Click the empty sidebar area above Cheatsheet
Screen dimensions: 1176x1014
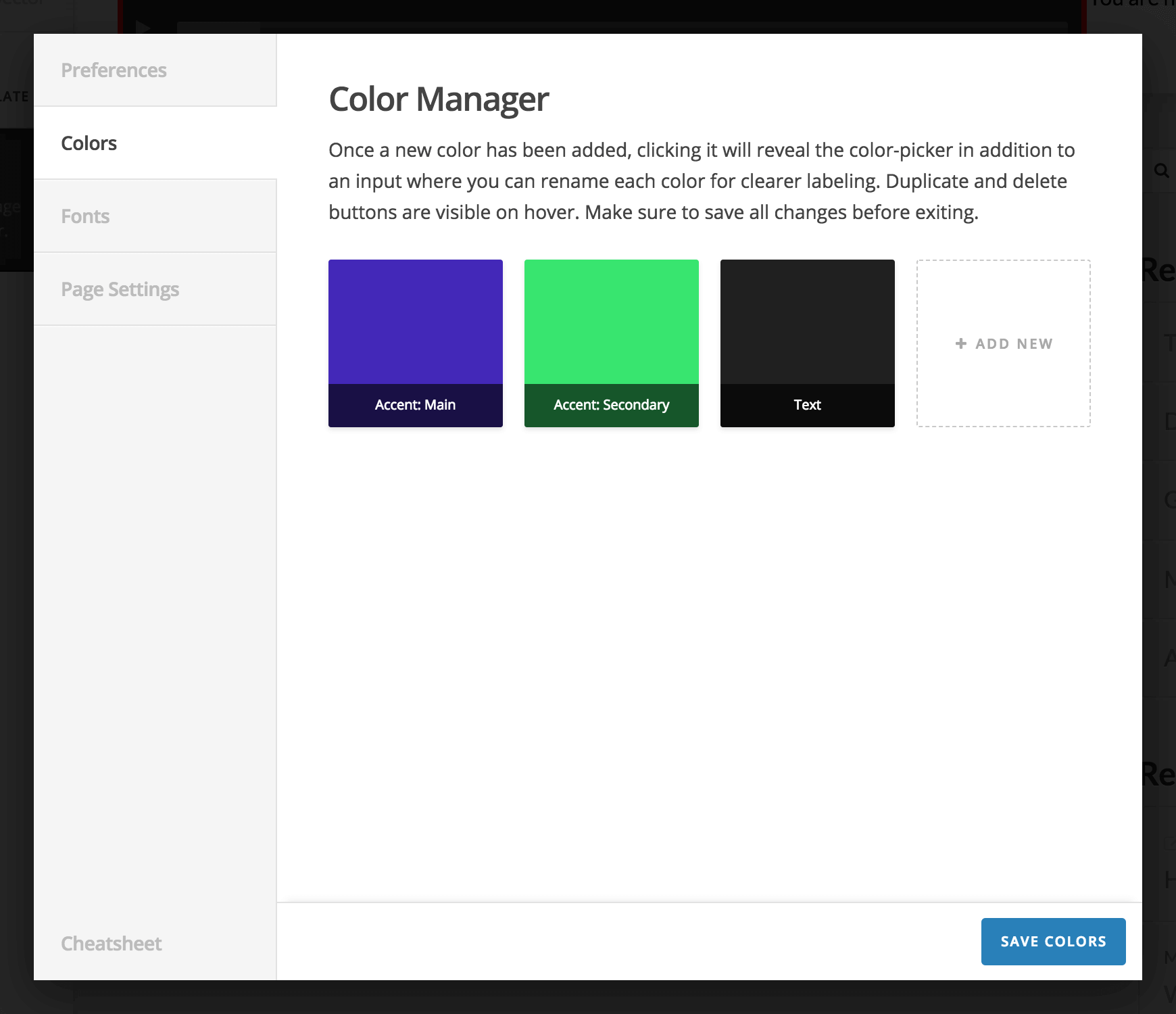click(155, 608)
